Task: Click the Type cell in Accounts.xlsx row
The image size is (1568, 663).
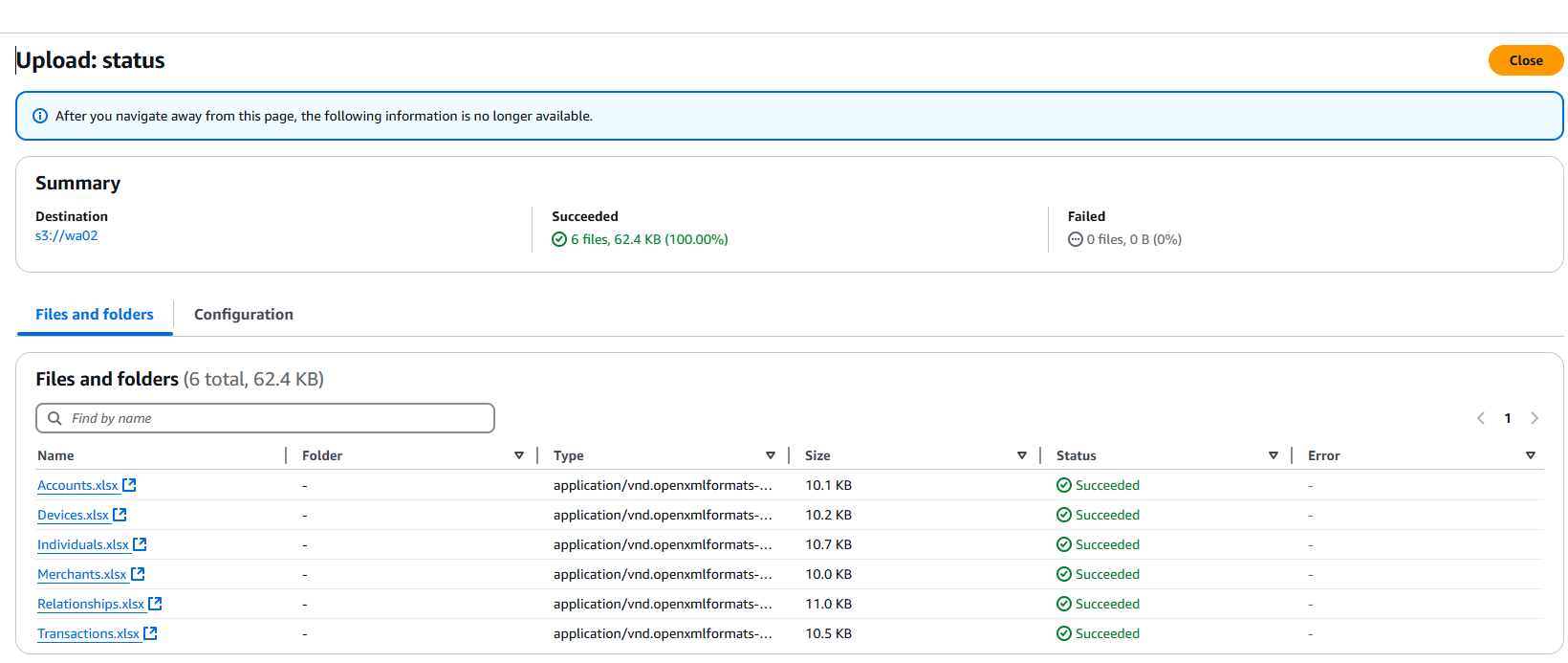Action: [x=663, y=485]
